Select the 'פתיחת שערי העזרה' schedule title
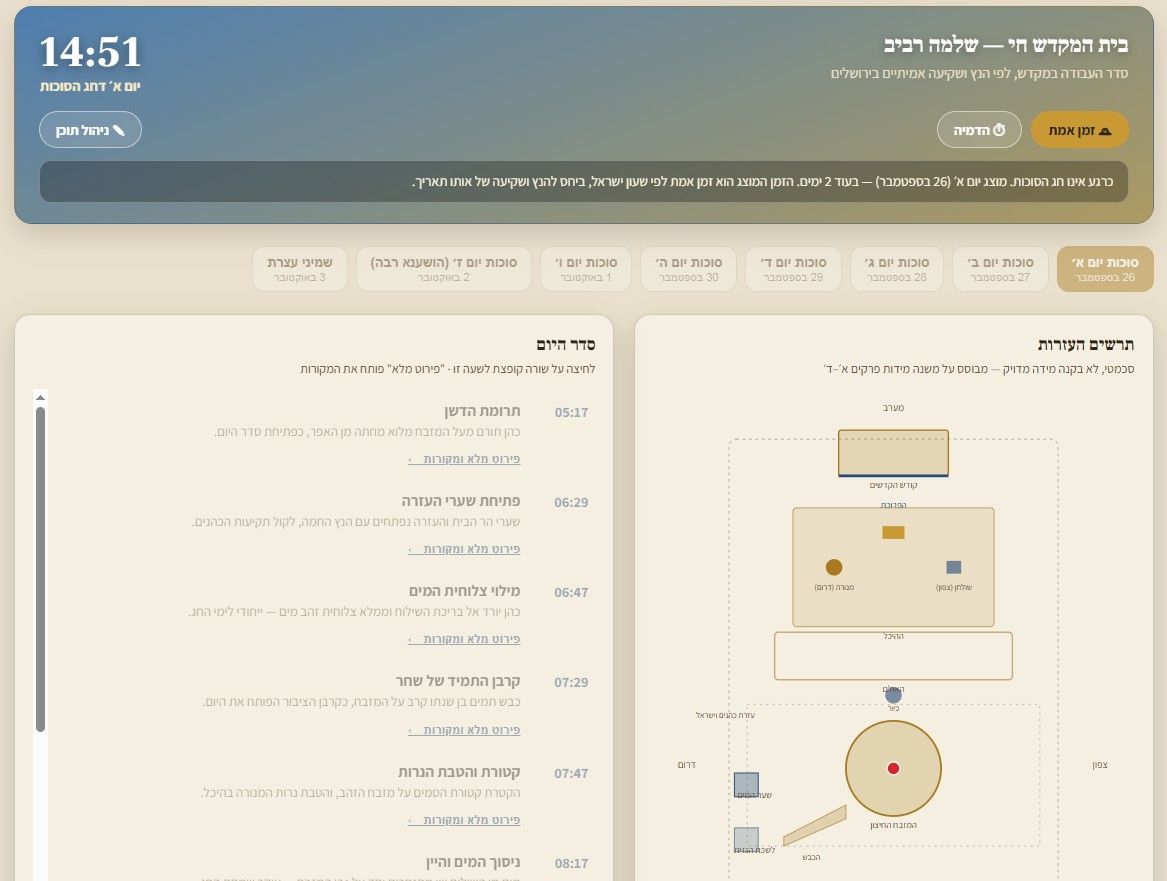 click(x=461, y=501)
